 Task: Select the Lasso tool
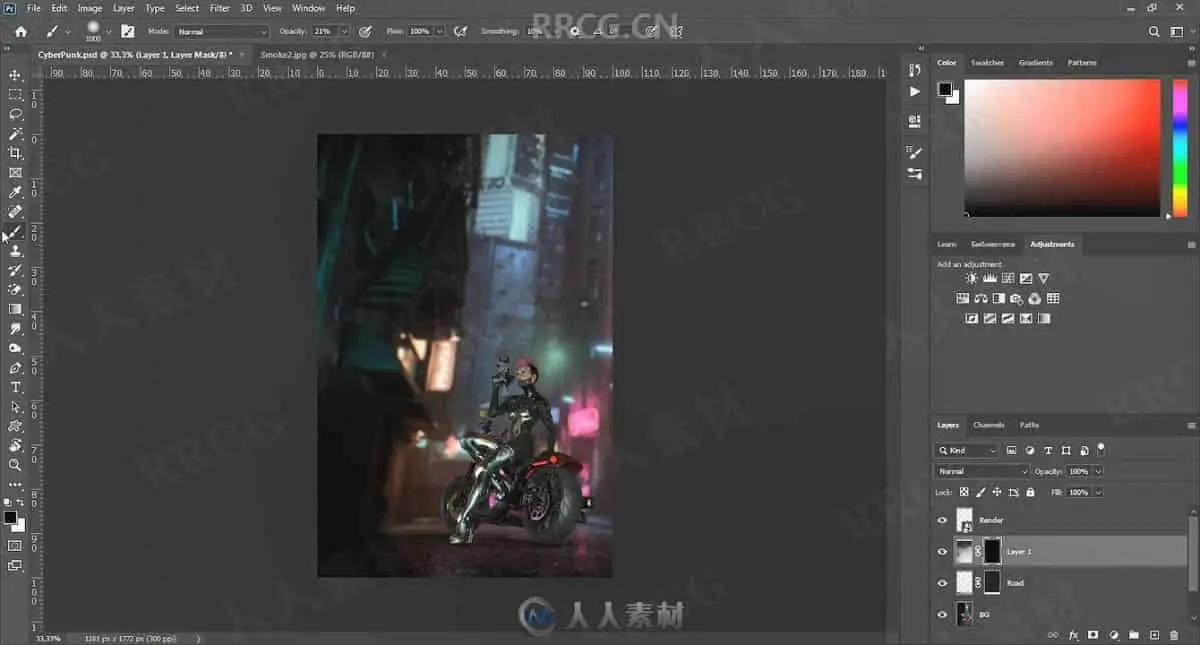[15, 114]
